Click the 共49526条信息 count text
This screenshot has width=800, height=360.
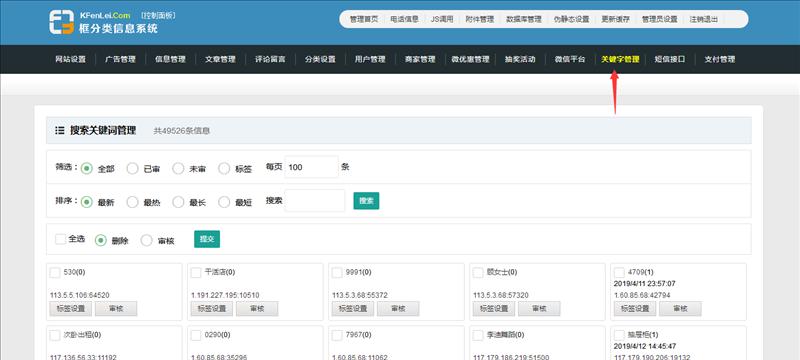pyautogui.click(x=182, y=131)
